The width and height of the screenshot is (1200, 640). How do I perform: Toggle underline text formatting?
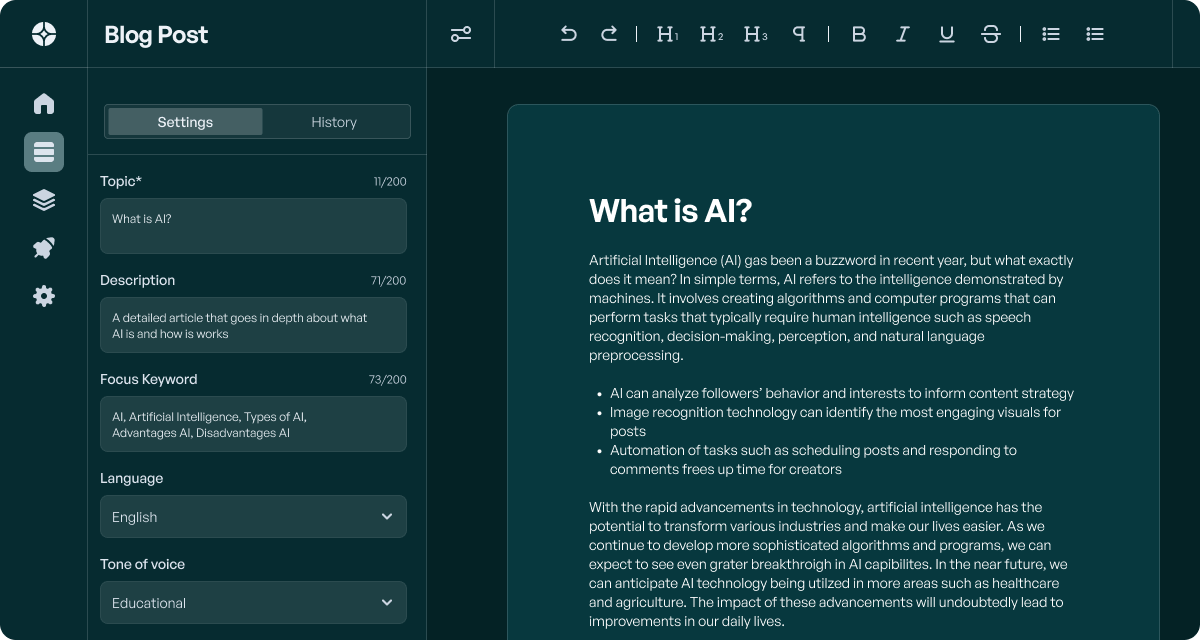[x=946, y=34]
